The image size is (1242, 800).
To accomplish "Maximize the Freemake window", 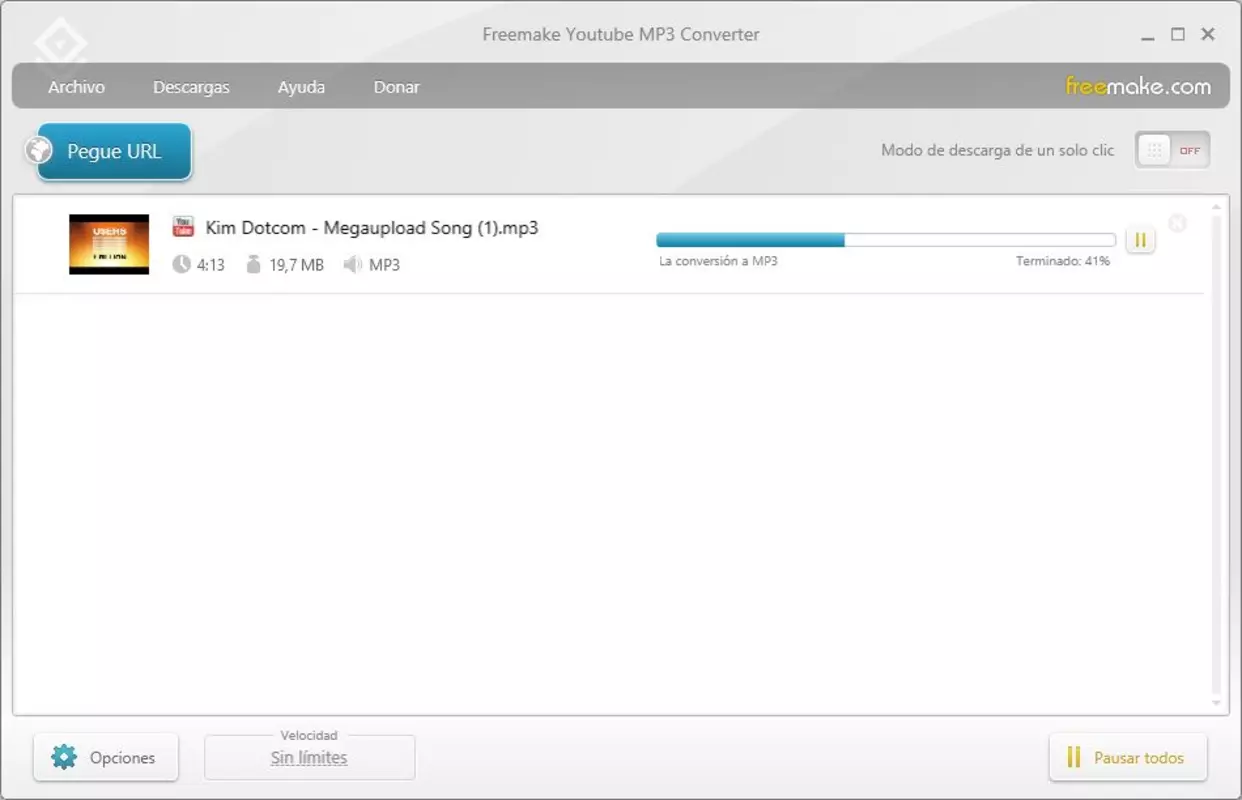I will (1178, 34).
